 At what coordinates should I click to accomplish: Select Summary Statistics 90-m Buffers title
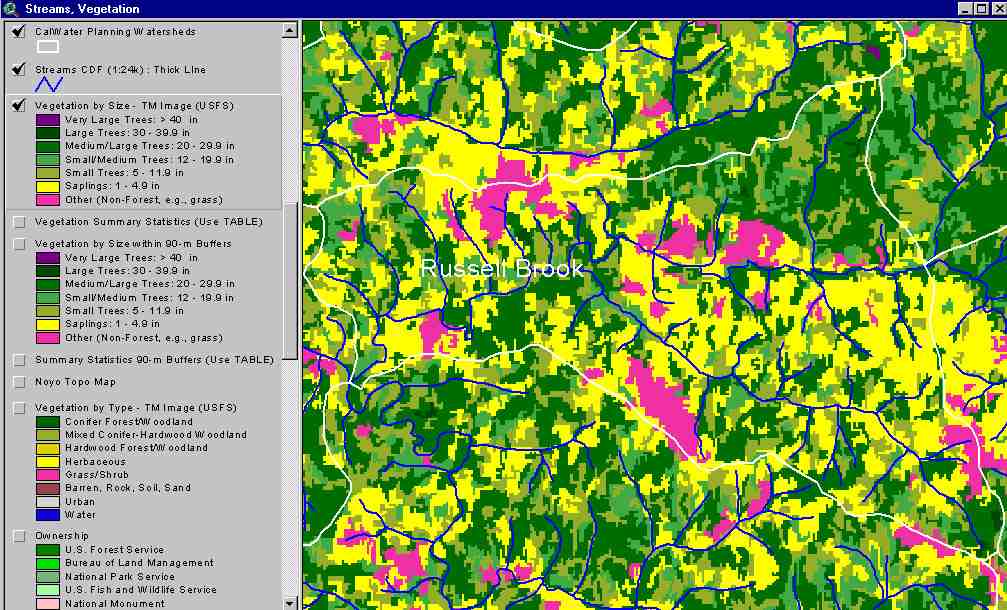click(154, 360)
